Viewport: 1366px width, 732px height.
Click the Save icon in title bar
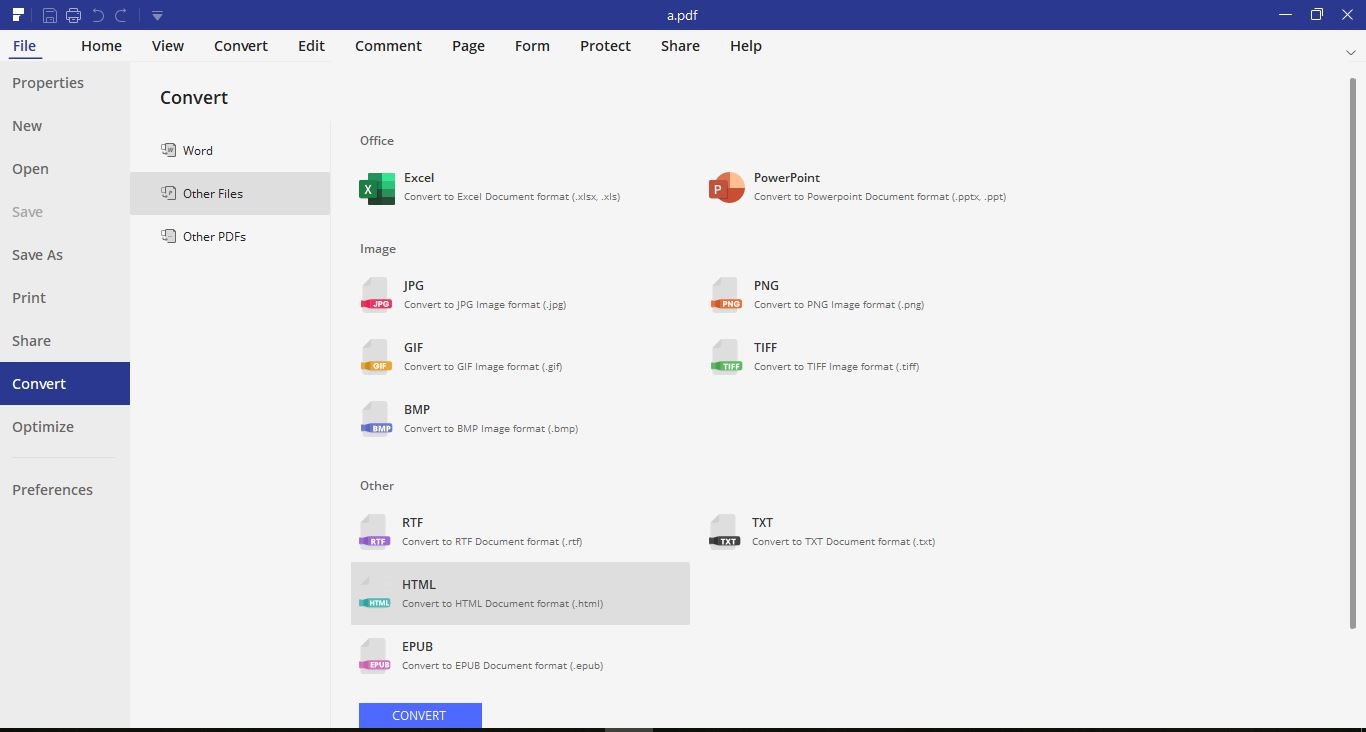click(x=49, y=15)
